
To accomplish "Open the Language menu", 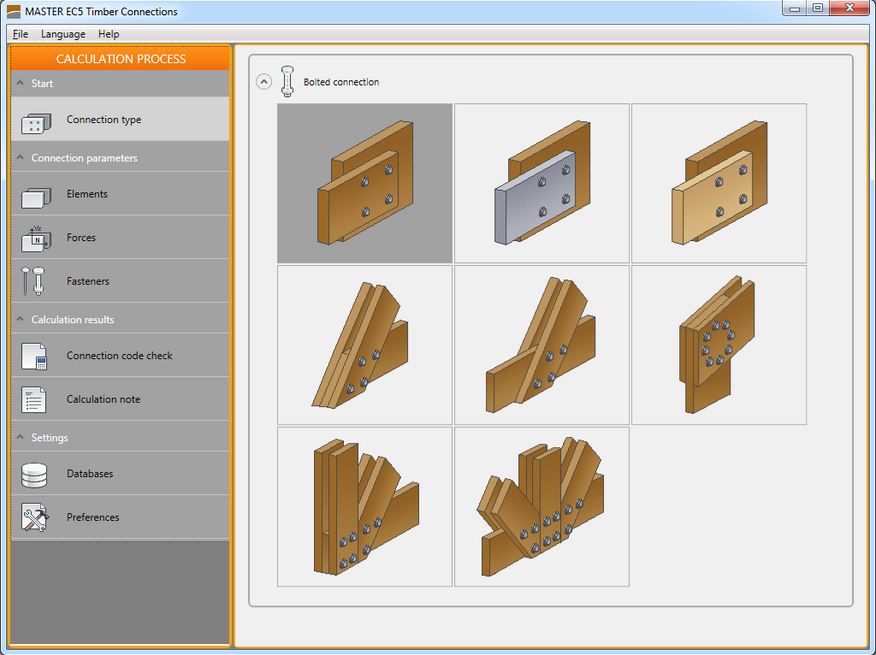I will tap(63, 34).
